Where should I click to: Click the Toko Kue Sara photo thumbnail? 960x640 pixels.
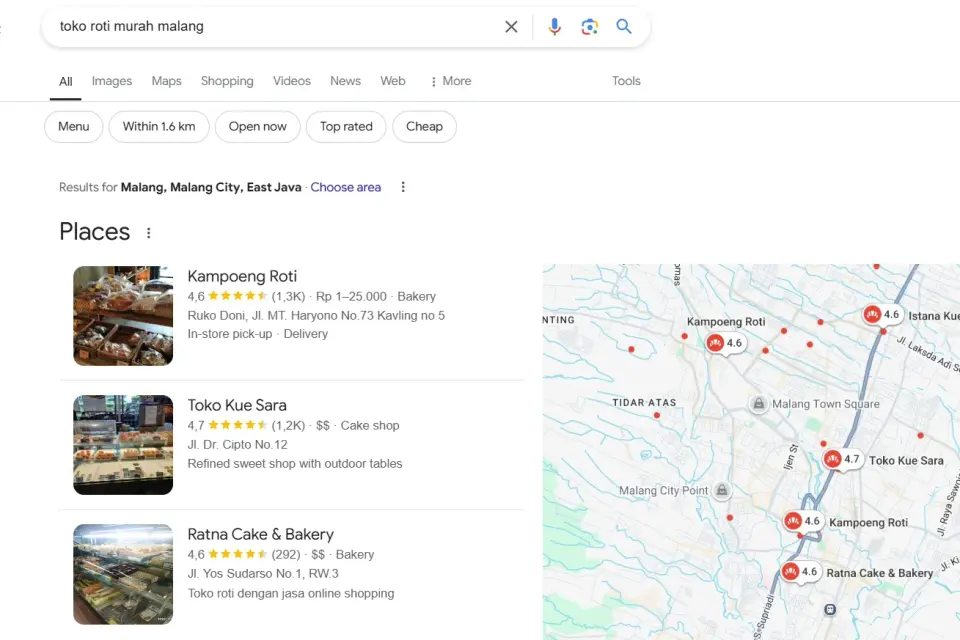click(123, 445)
